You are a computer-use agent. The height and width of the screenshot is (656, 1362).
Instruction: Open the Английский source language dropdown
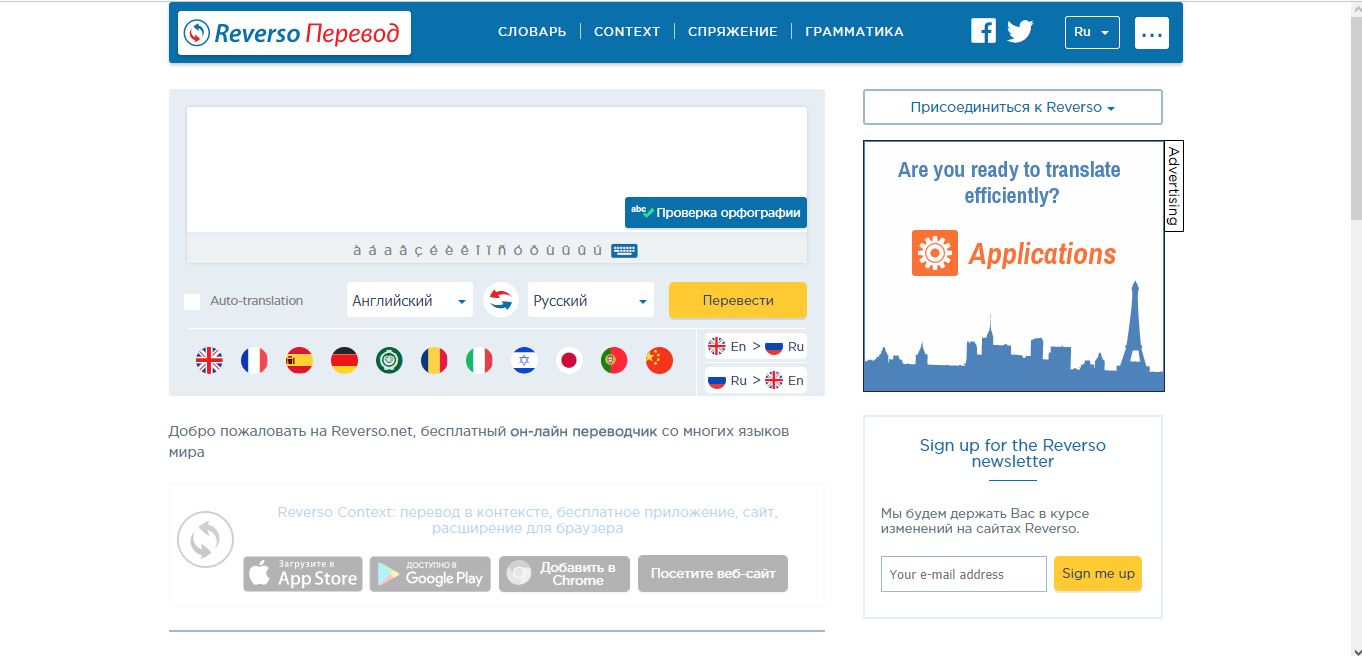click(410, 300)
